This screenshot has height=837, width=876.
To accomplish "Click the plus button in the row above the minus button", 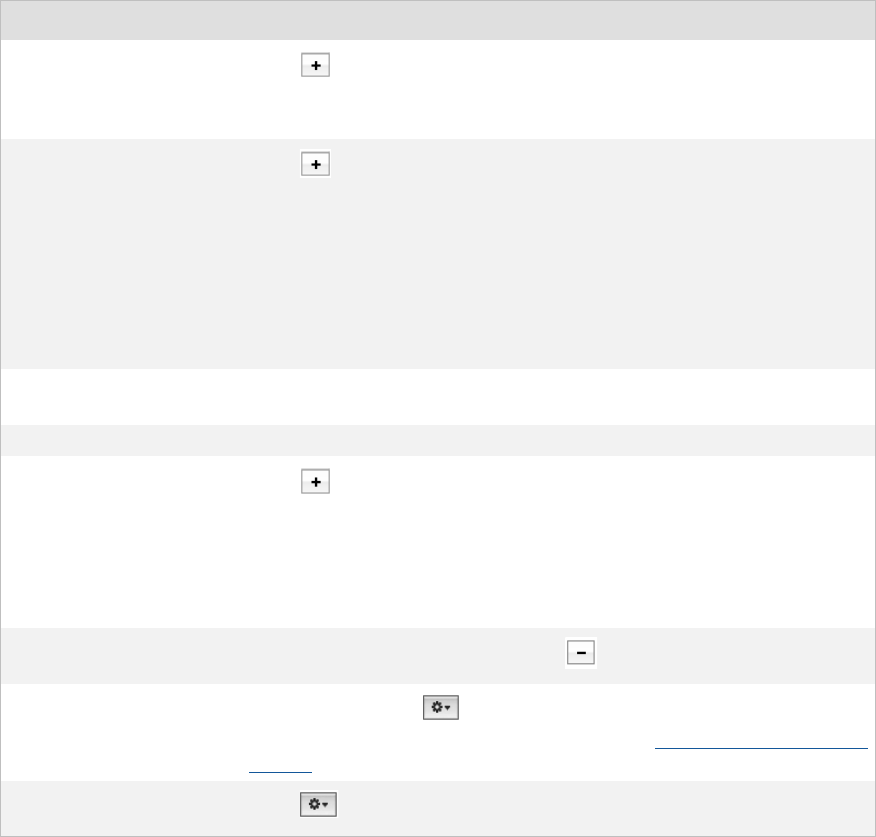I will 316,482.
